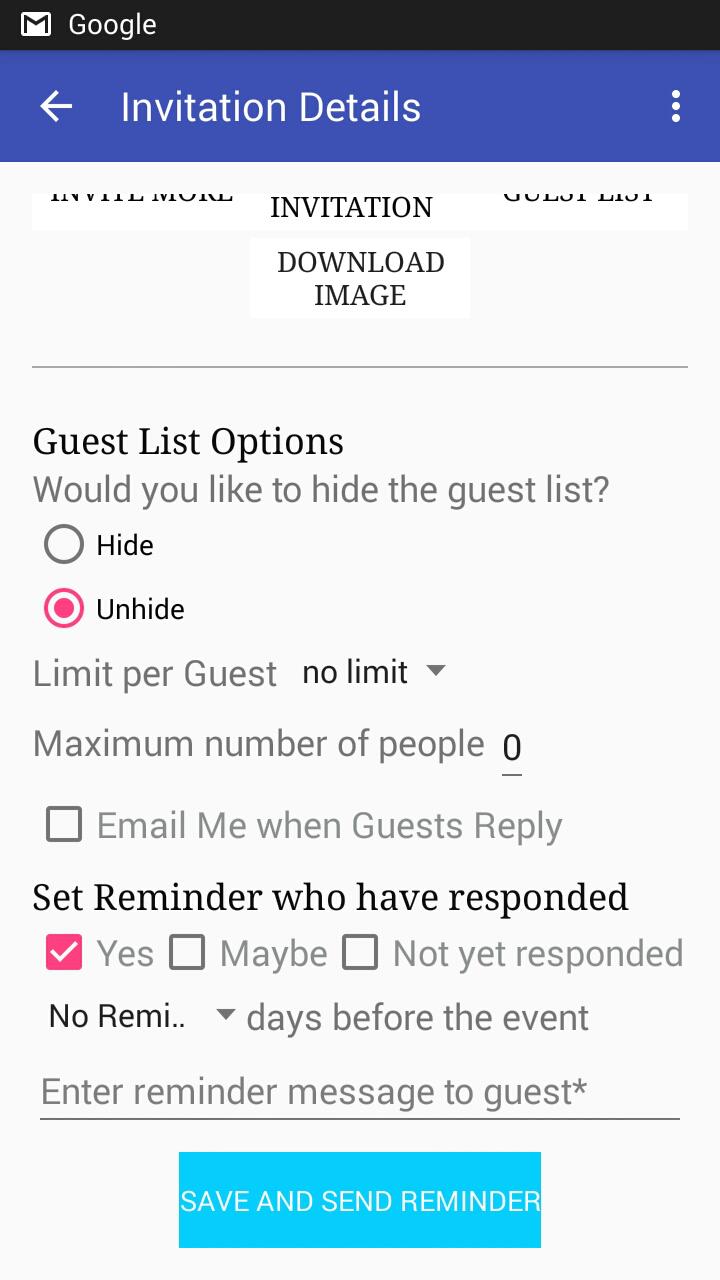This screenshot has height=1280, width=720.
Task: Select the Unhide radio button
Action: pos(64,609)
